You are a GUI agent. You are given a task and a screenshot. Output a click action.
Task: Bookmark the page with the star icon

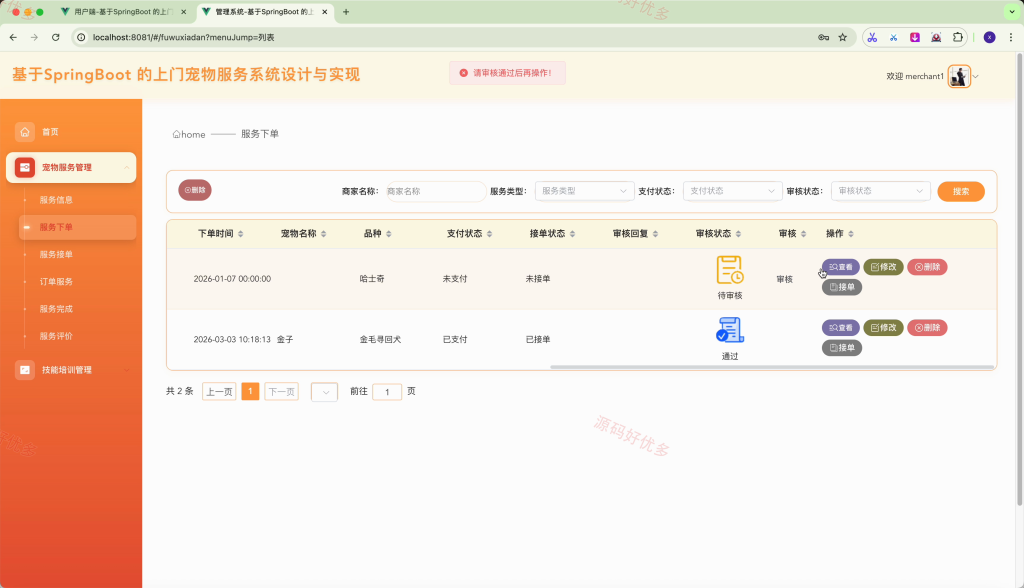click(842, 37)
